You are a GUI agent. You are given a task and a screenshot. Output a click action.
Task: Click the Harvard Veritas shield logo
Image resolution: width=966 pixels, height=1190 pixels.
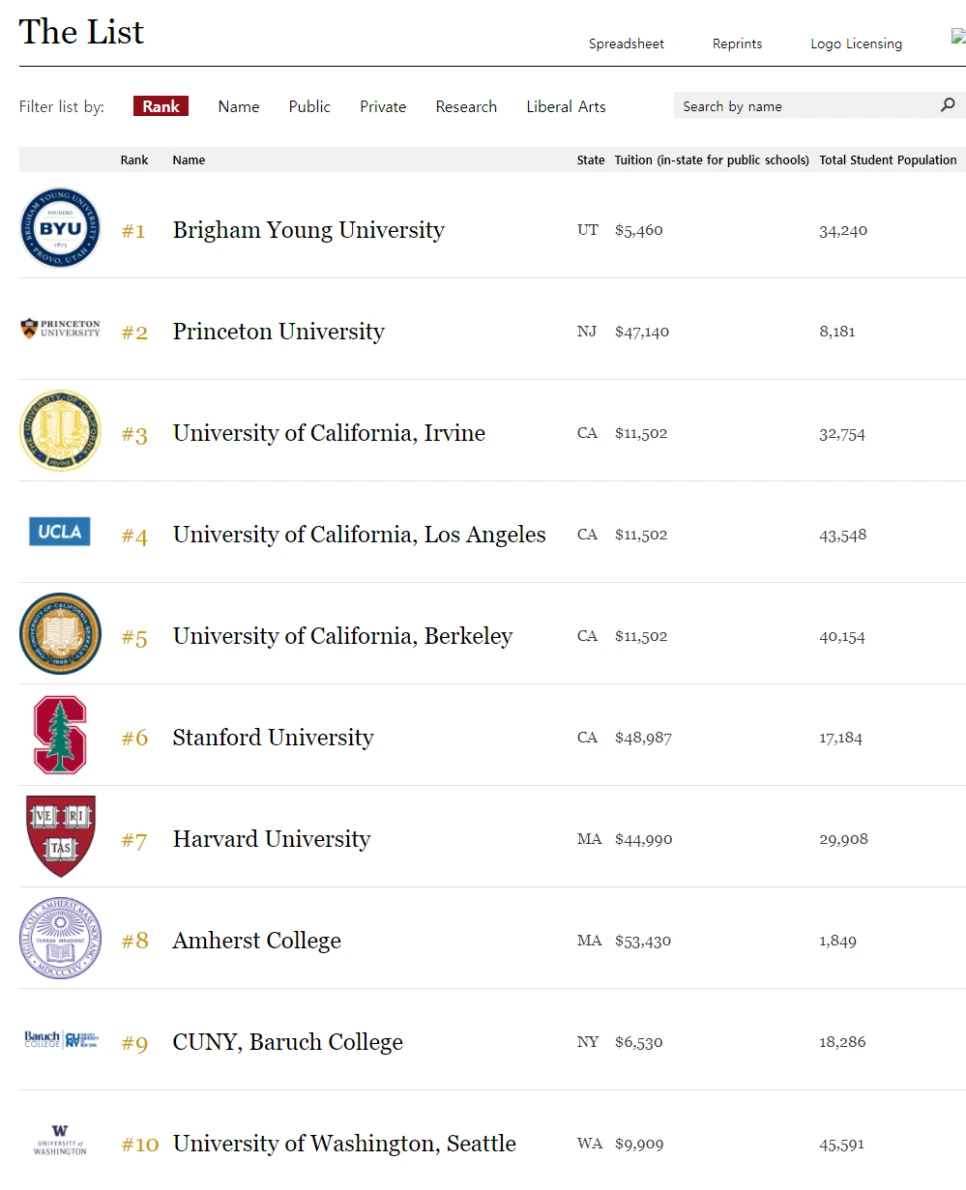click(61, 836)
